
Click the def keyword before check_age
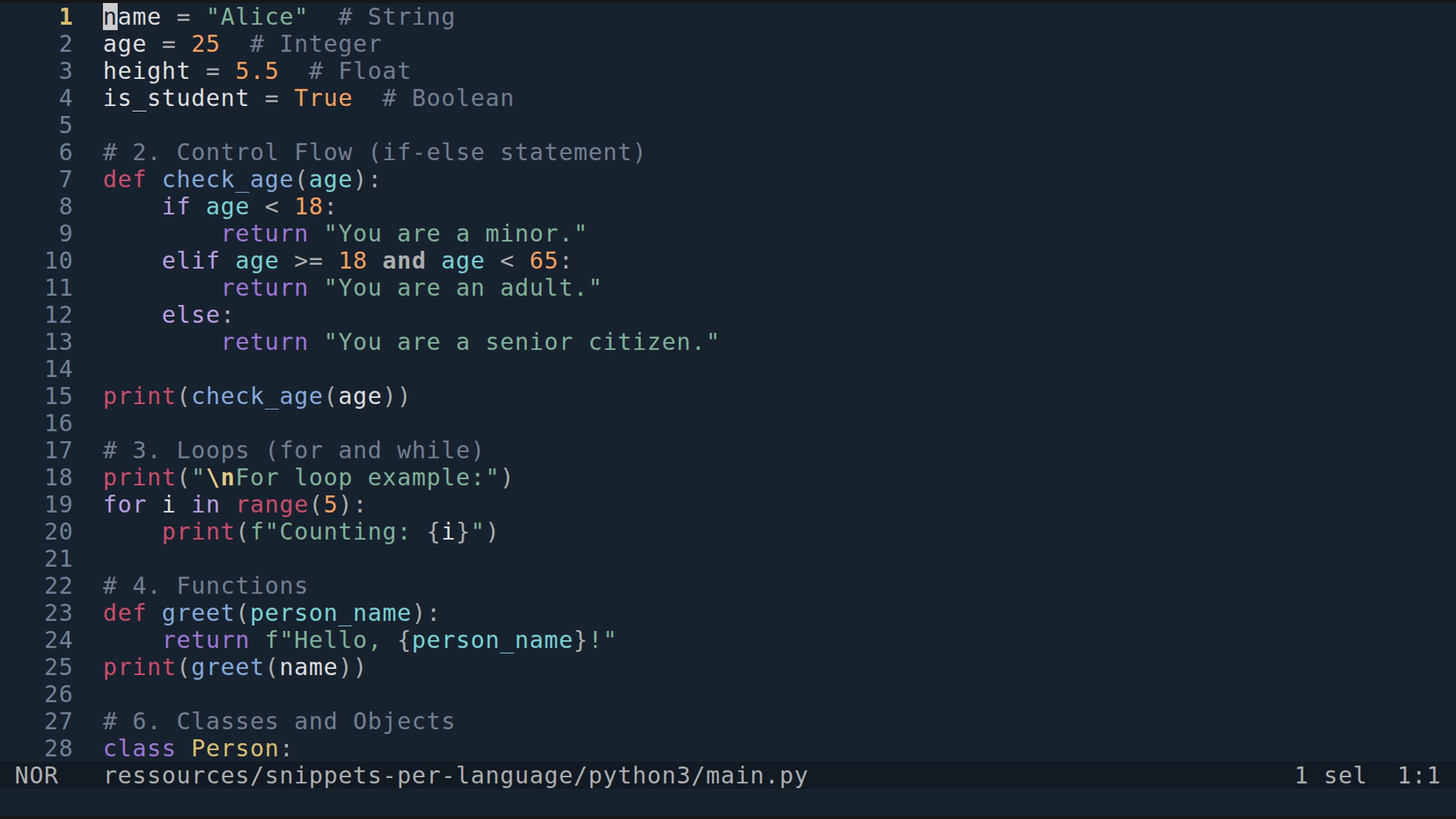point(124,179)
